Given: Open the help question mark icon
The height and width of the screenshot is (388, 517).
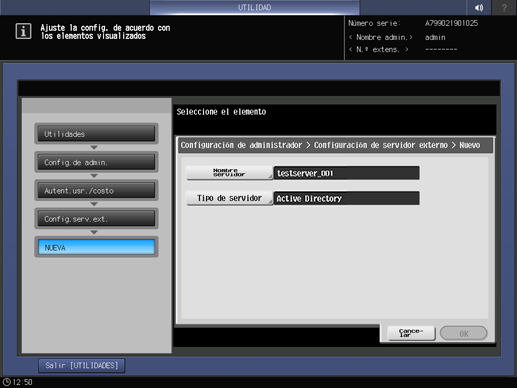Looking at the screenshot, I should [504, 7].
